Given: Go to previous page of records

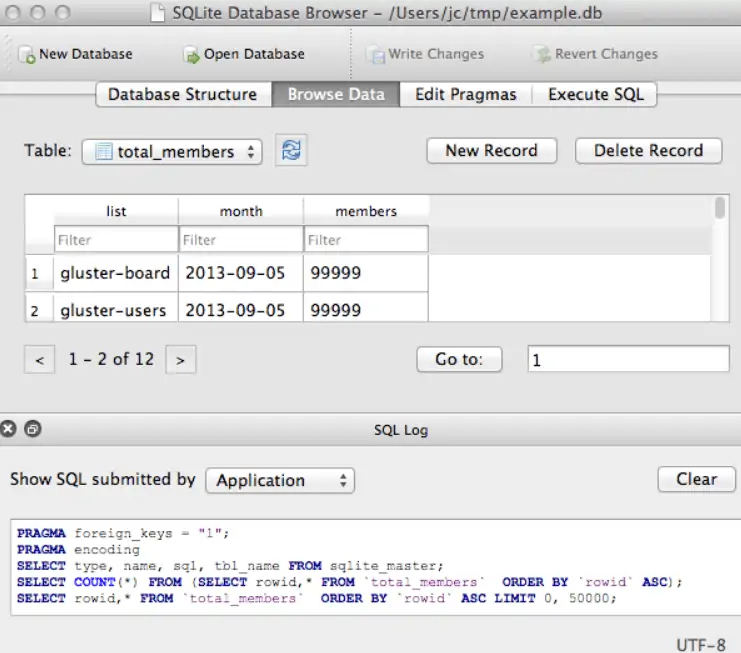Looking at the screenshot, I should pyautogui.click(x=40, y=360).
